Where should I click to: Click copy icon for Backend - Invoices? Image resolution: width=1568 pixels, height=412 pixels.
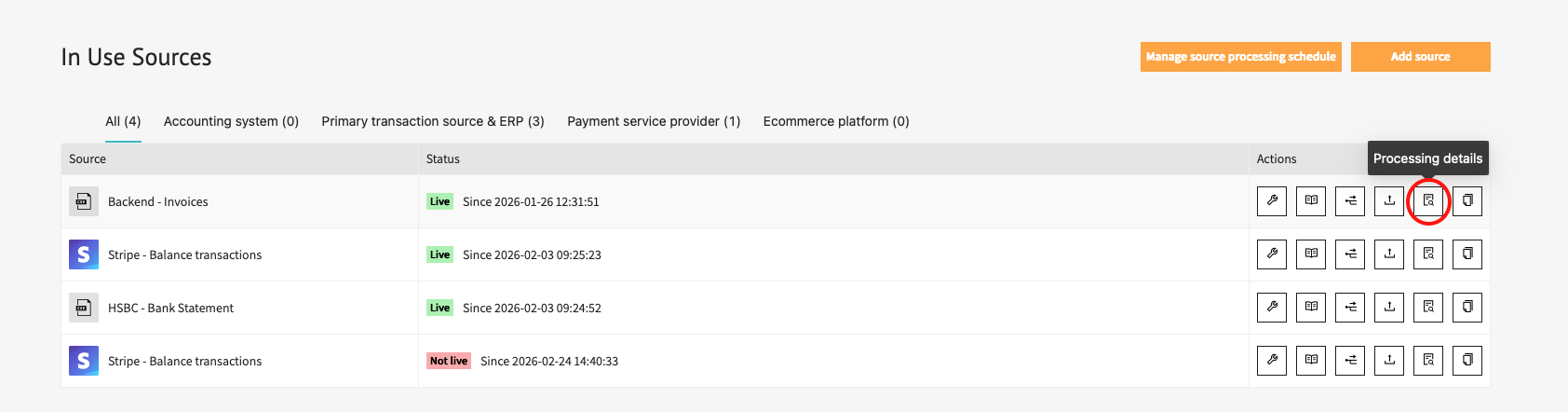coord(1467,201)
